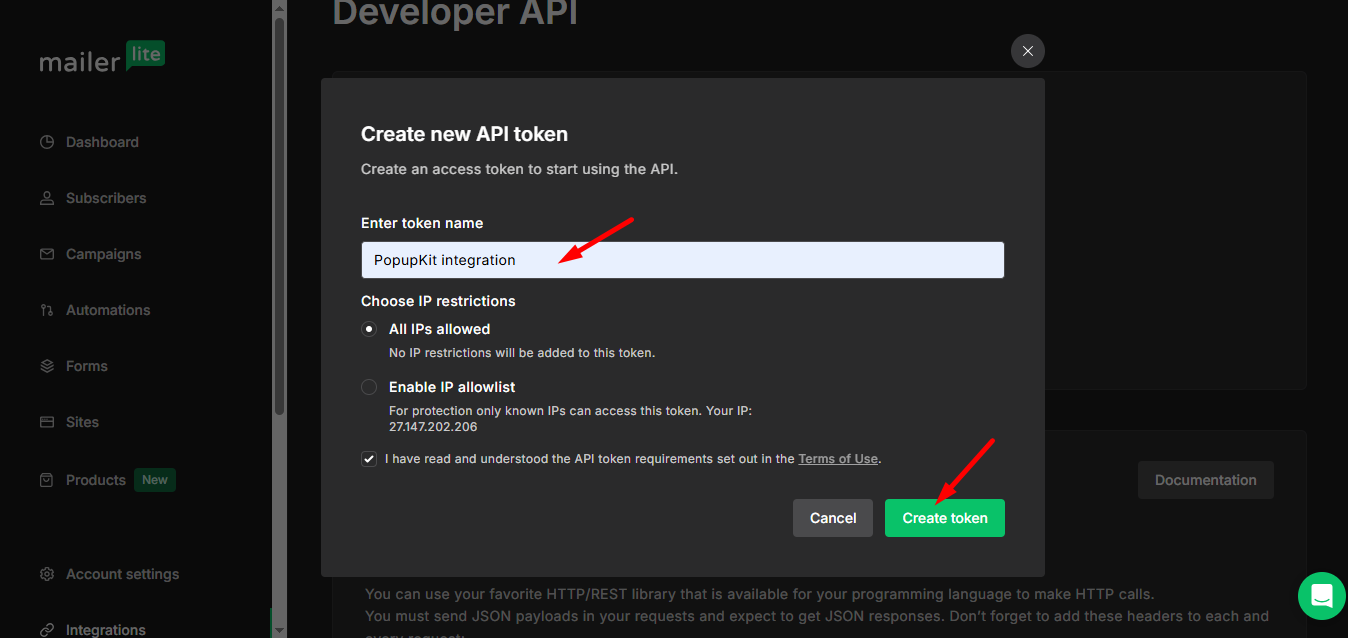This screenshot has width=1348, height=638.
Task: Click the Dashboard clock icon in sidebar
Action: 47,142
